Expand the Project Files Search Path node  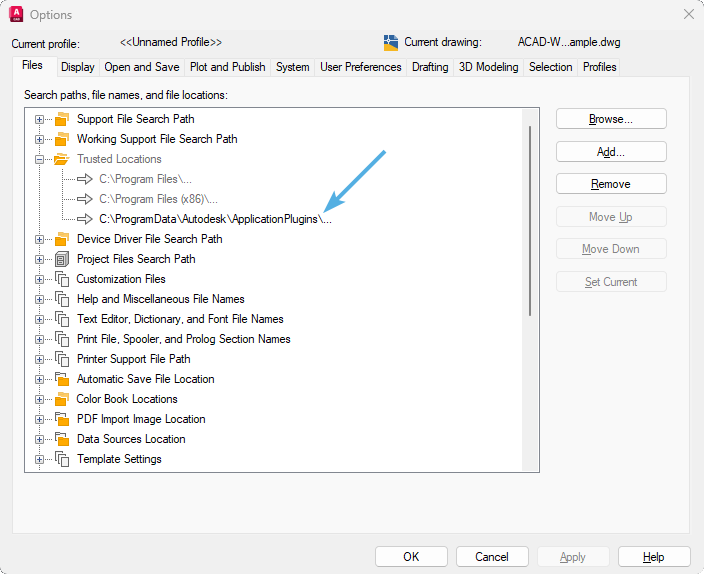click(40, 260)
